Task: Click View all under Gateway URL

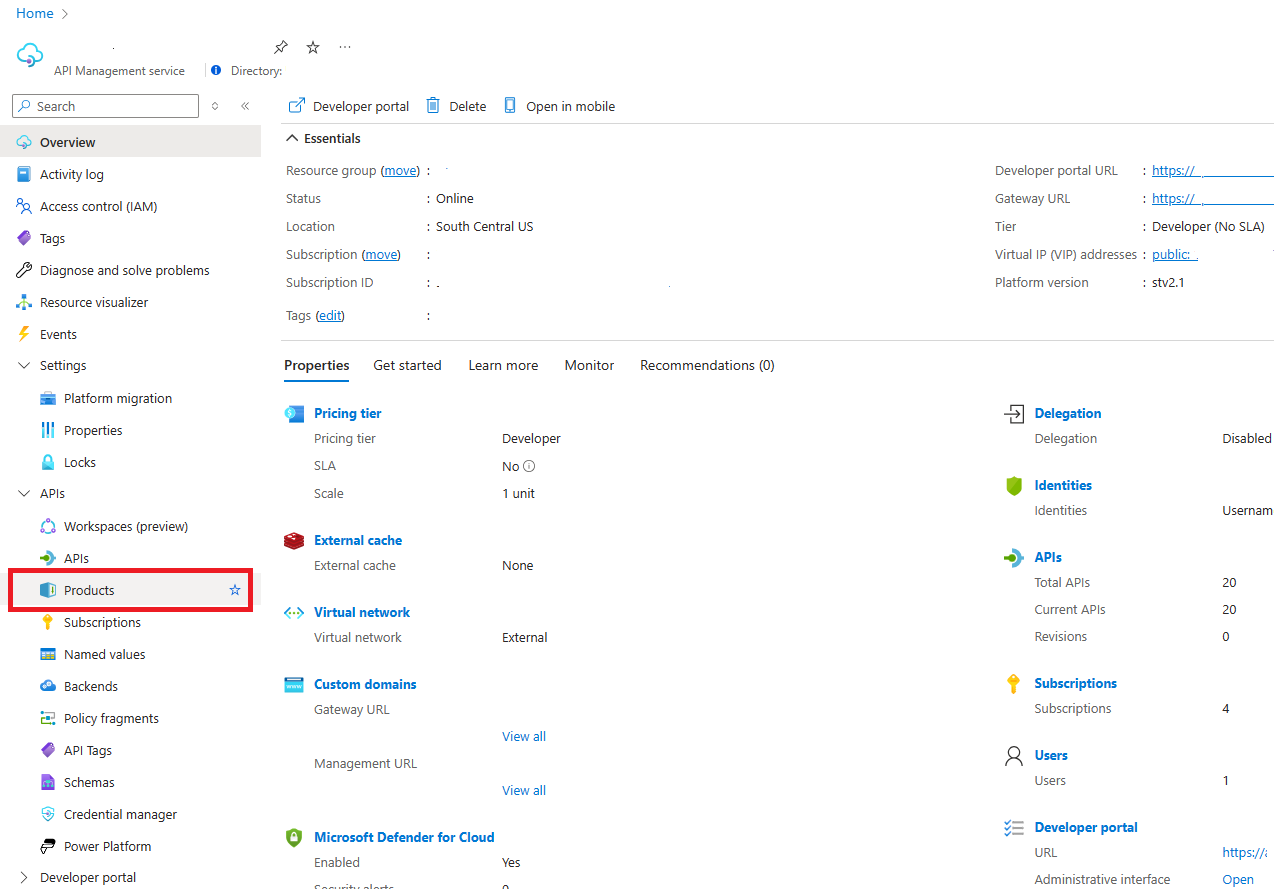Action: click(524, 736)
